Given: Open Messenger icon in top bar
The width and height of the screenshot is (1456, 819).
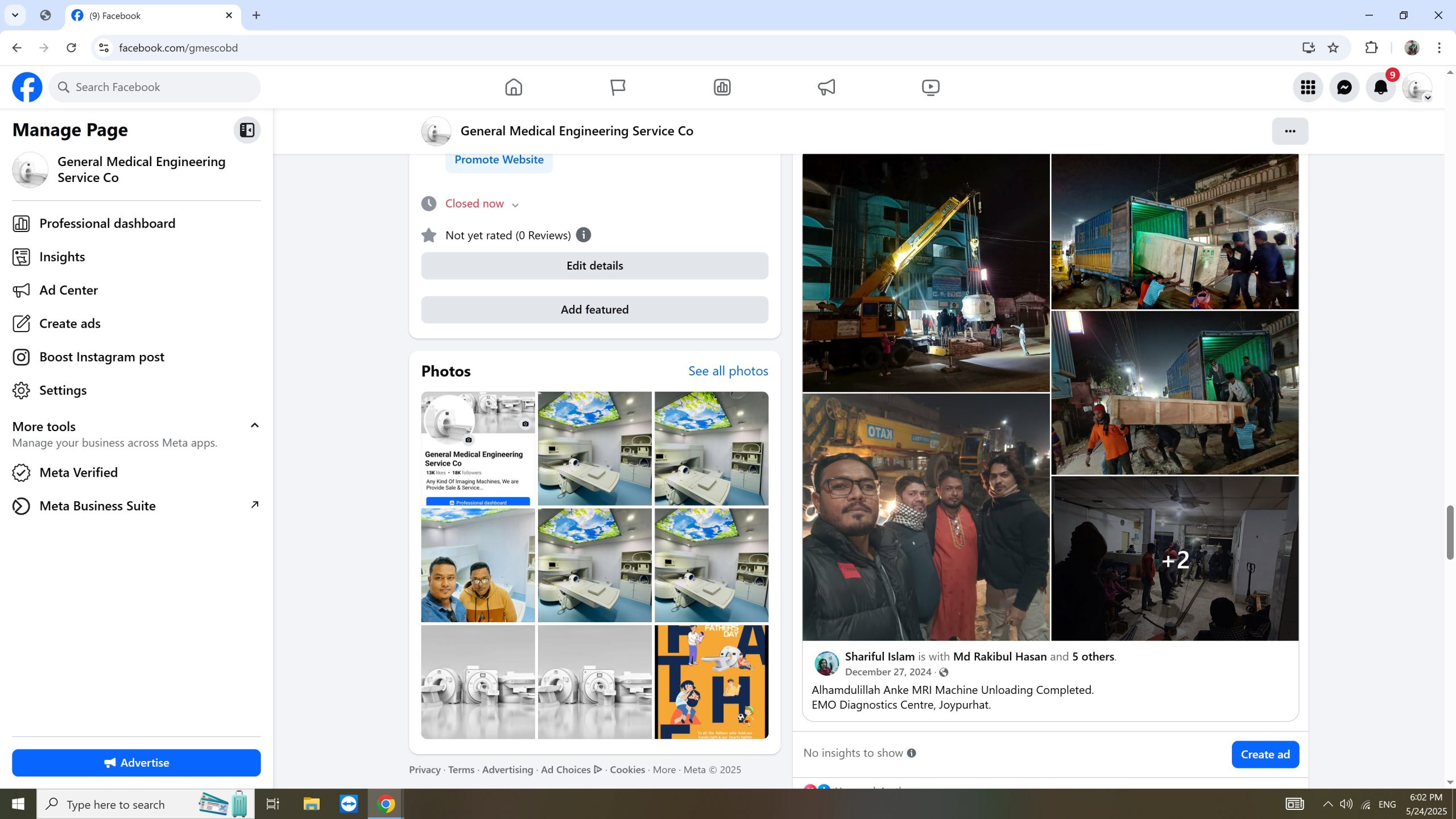Looking at the screenshot, I should click(1344, 87).
